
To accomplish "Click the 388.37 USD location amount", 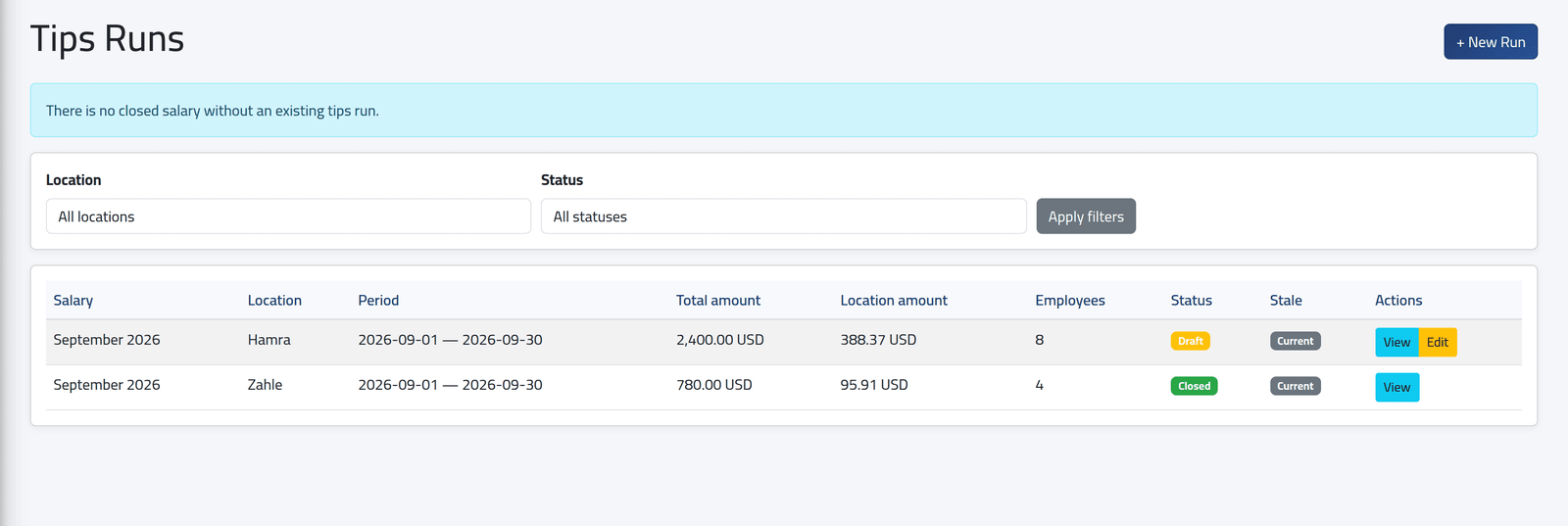I will point(878,340).
